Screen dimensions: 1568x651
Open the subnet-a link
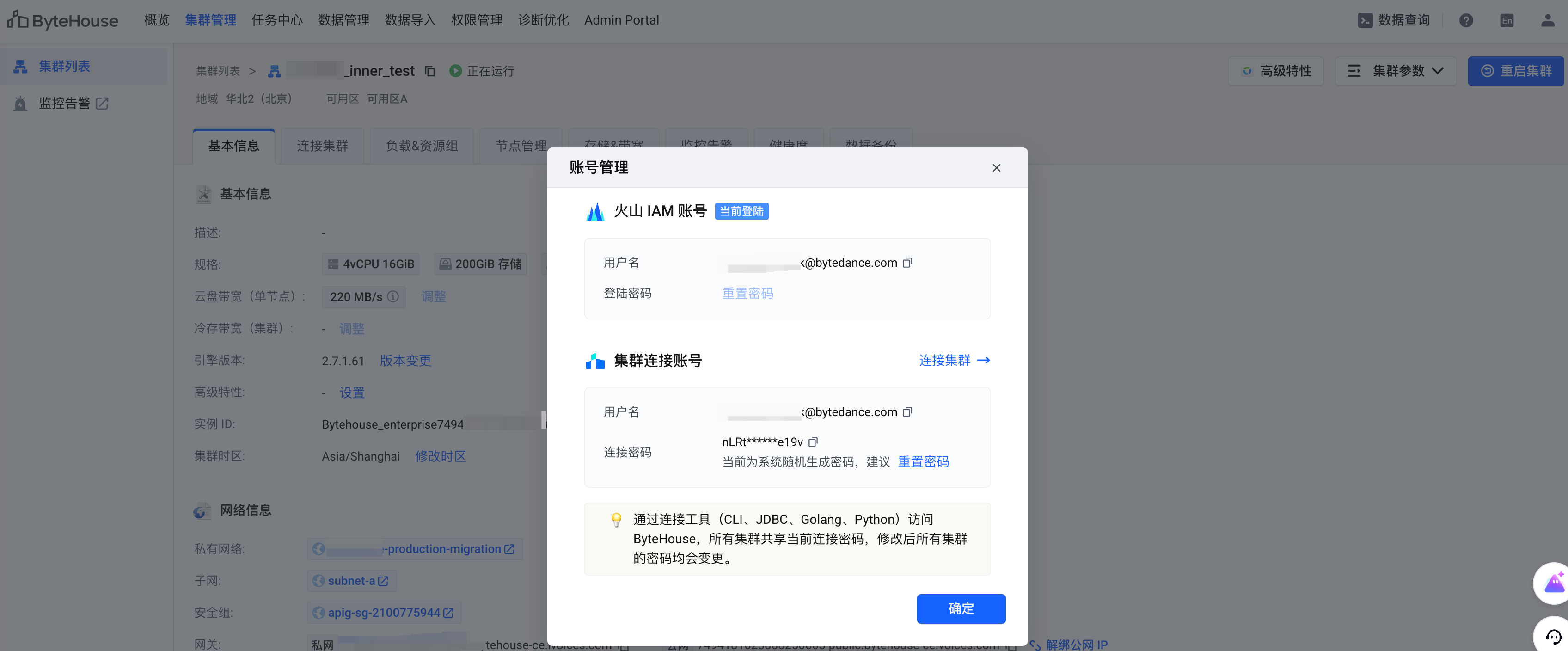tap(351, 581)
